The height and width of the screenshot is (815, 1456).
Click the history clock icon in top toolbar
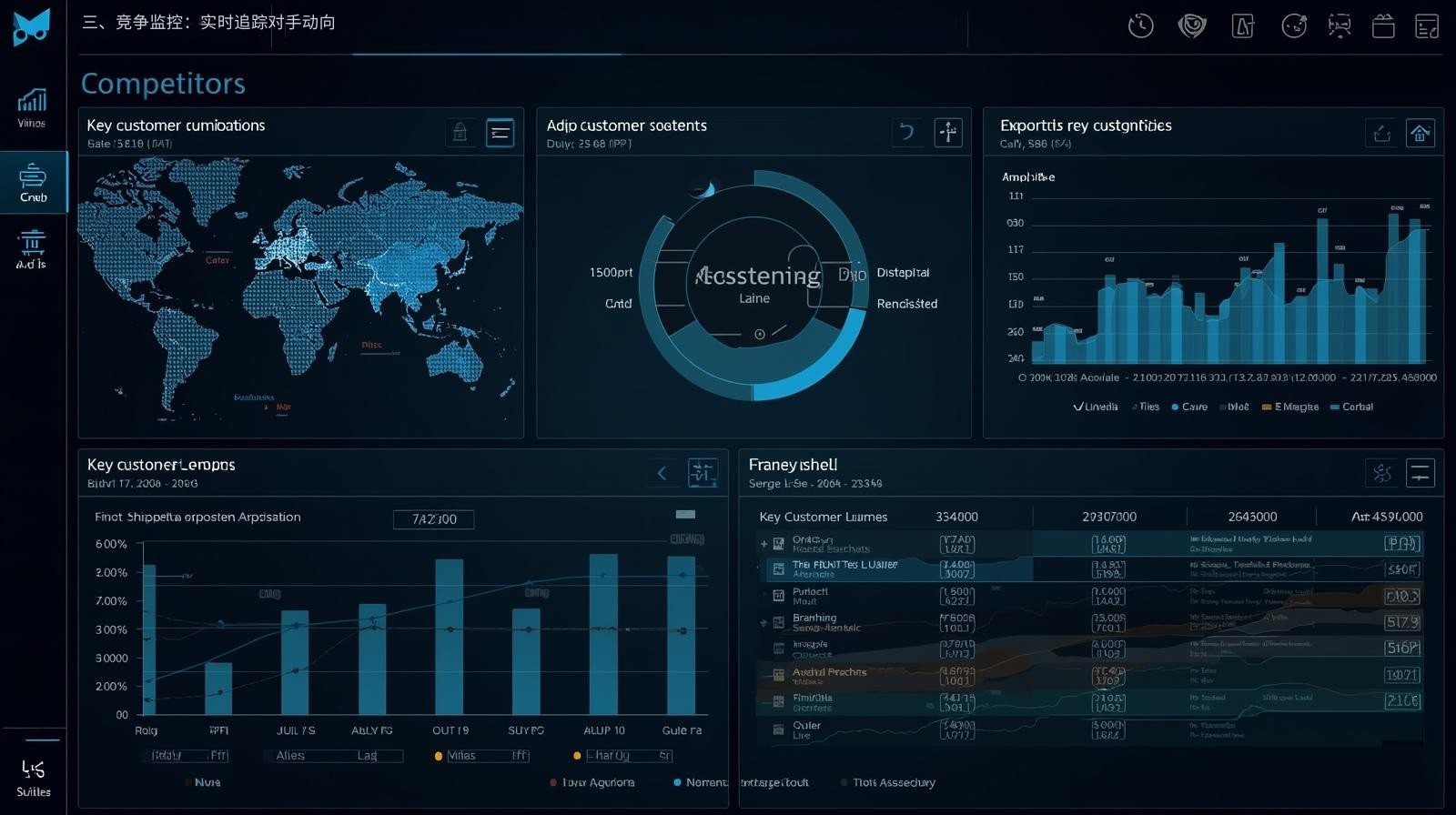[x=1140, y=26]
